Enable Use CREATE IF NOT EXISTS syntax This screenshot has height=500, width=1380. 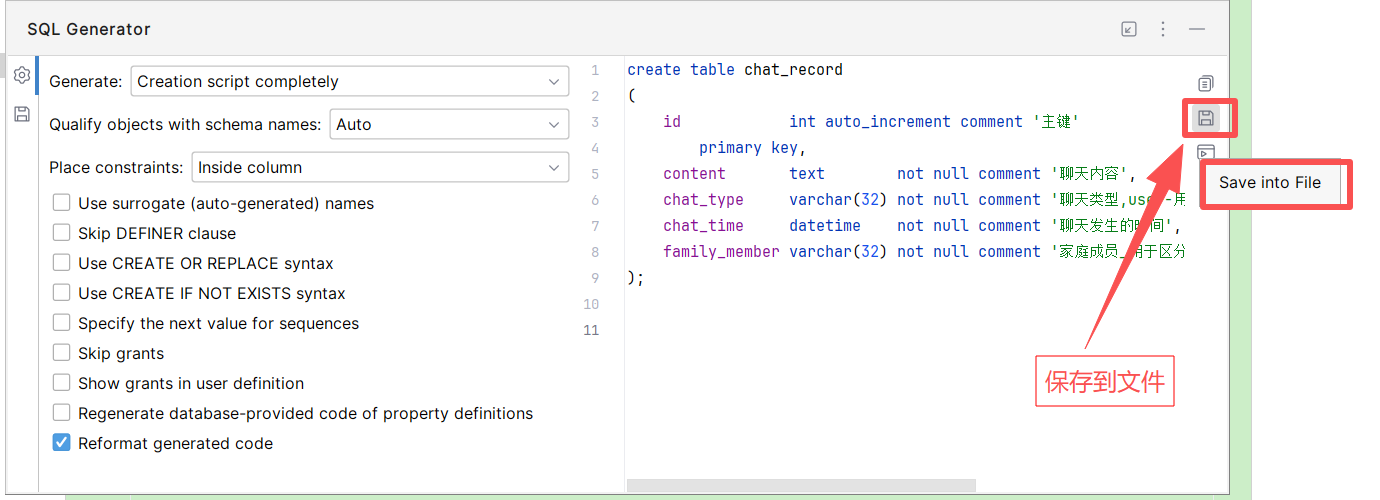[x=61, y=293]
